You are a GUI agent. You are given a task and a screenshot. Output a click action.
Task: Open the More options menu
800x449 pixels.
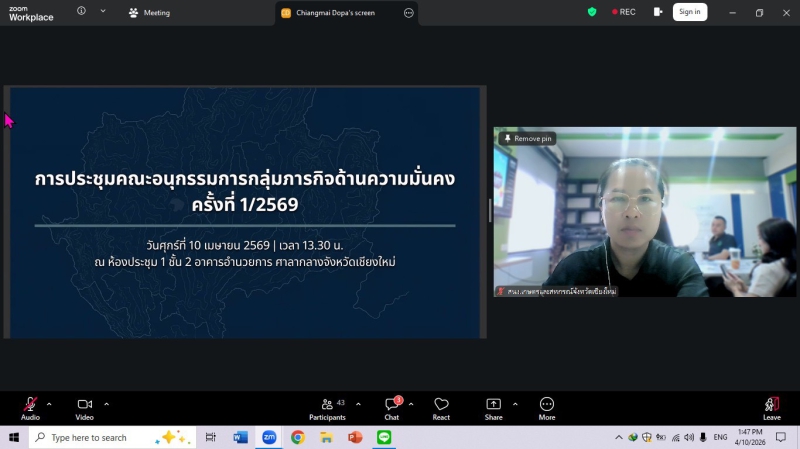547,405
